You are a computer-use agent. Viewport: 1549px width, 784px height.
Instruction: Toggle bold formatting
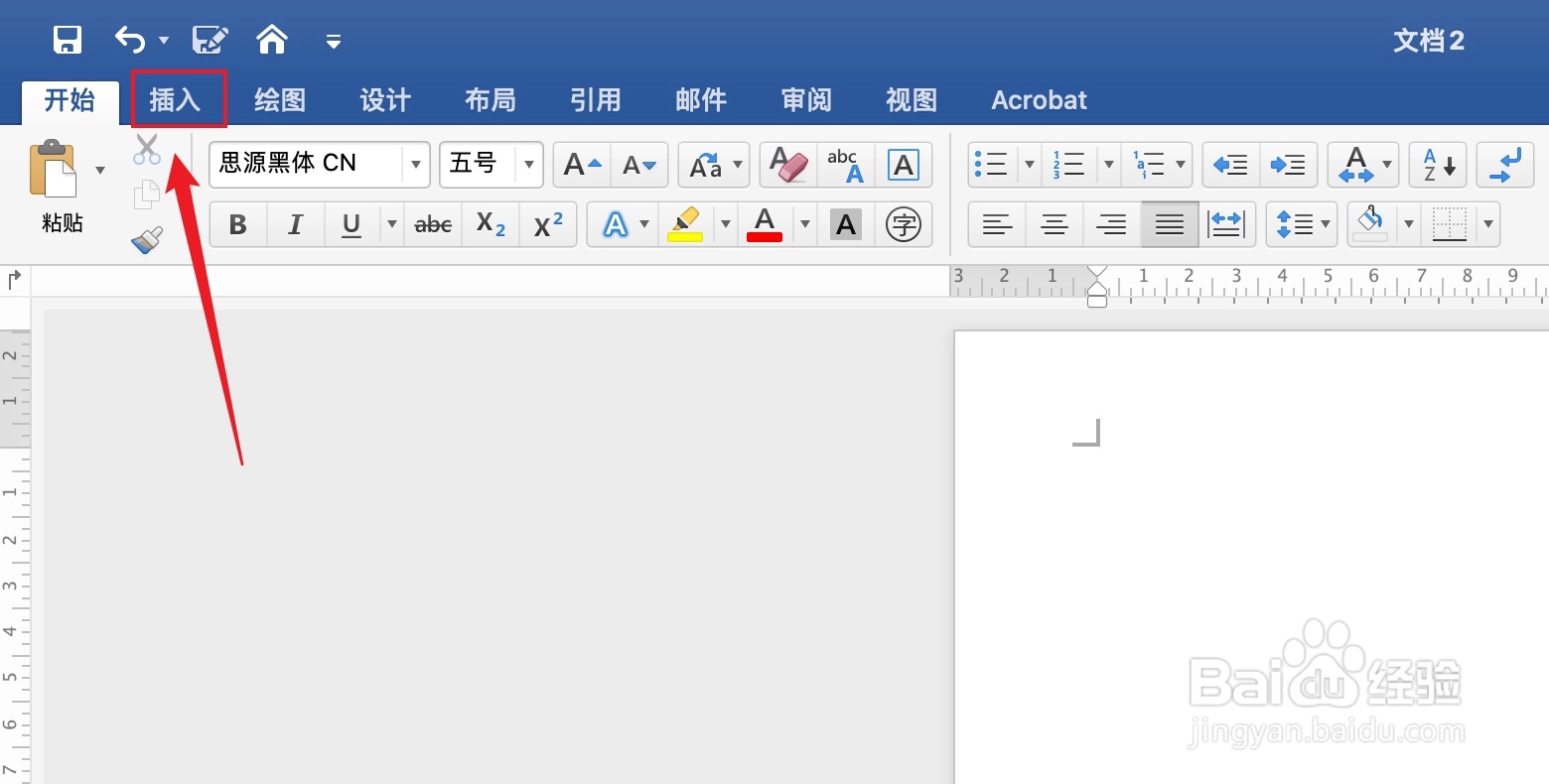tap(238, 224)
